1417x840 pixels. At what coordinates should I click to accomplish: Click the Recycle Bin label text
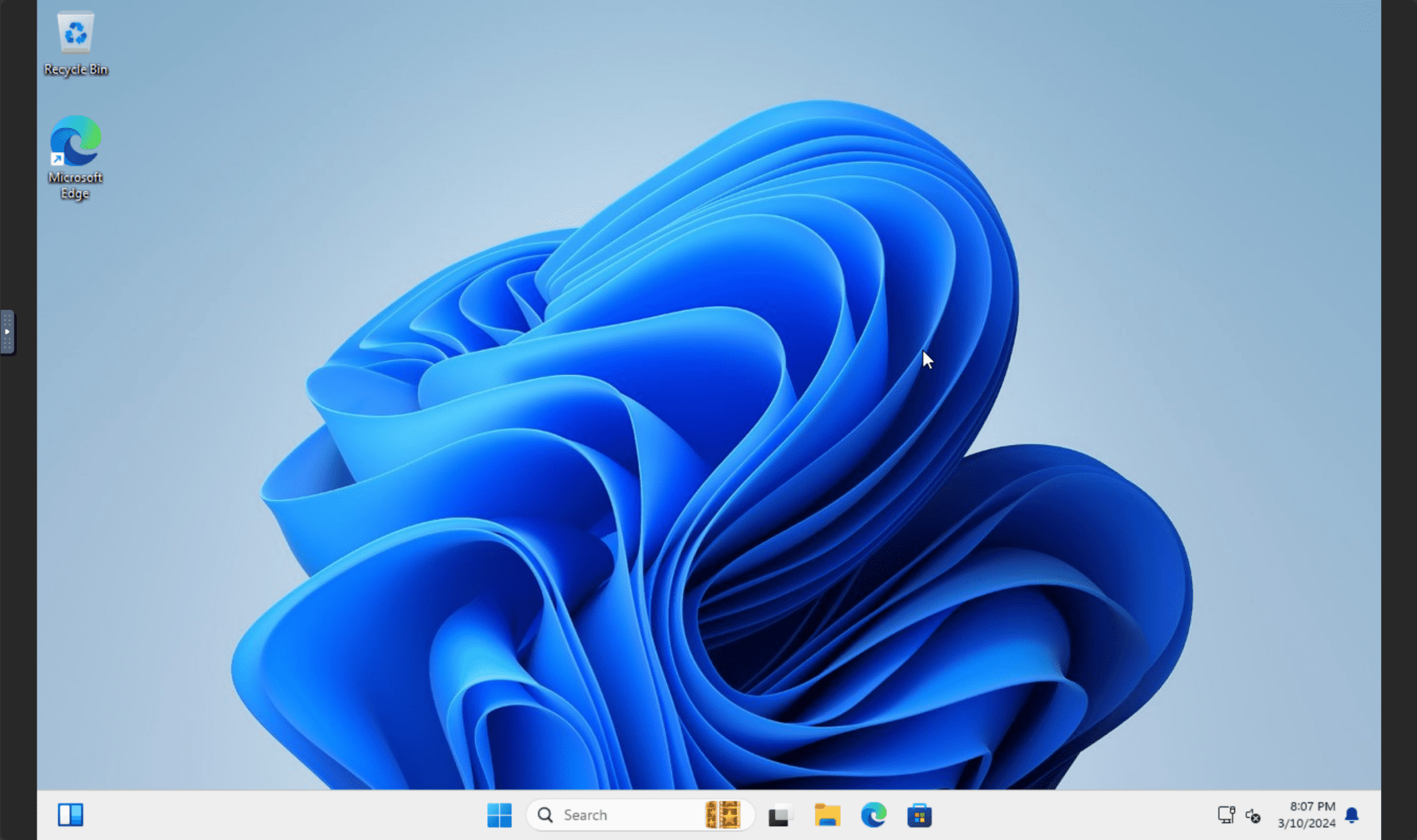[75, 69]
